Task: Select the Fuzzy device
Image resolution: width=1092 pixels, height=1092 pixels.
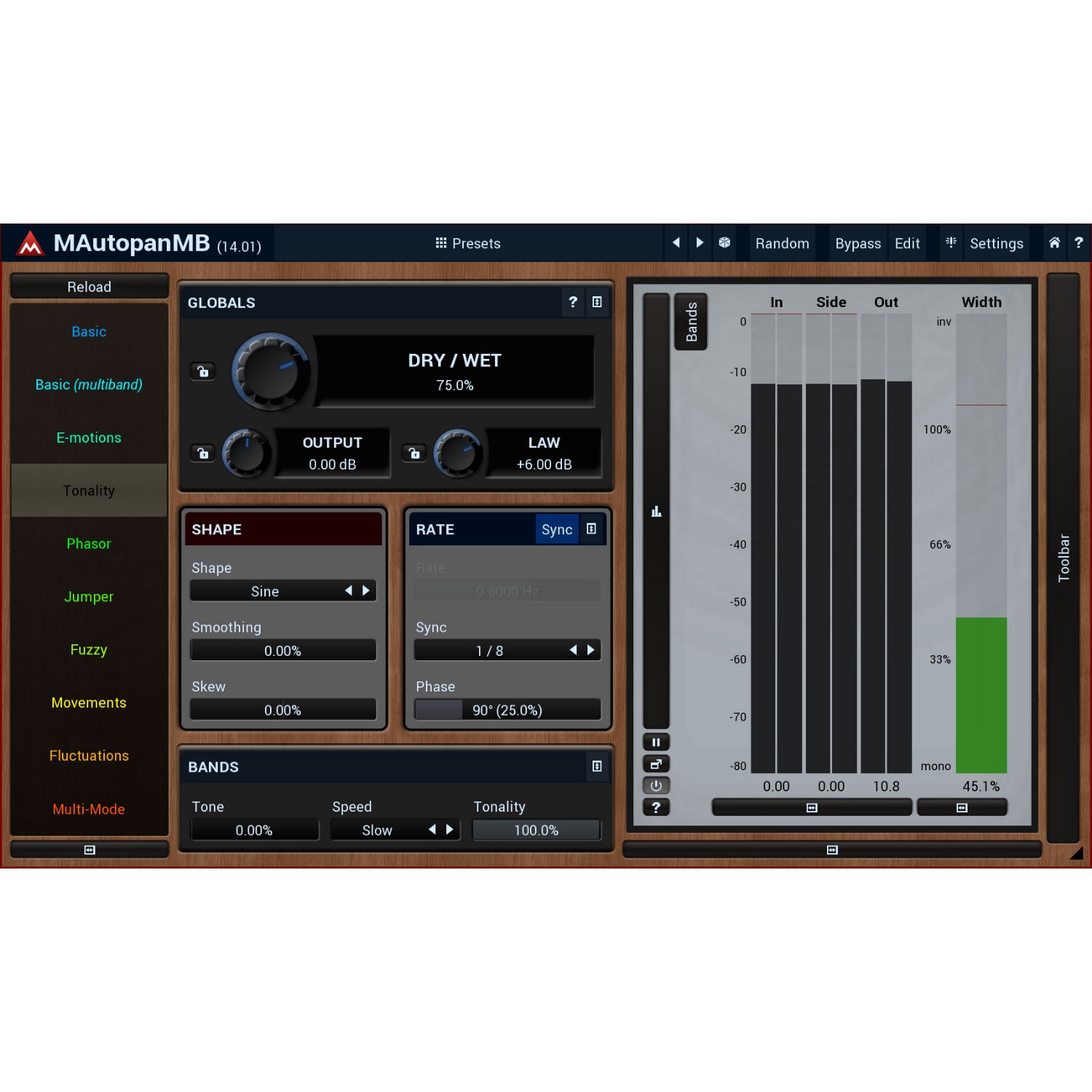Action: coord(89,649)
